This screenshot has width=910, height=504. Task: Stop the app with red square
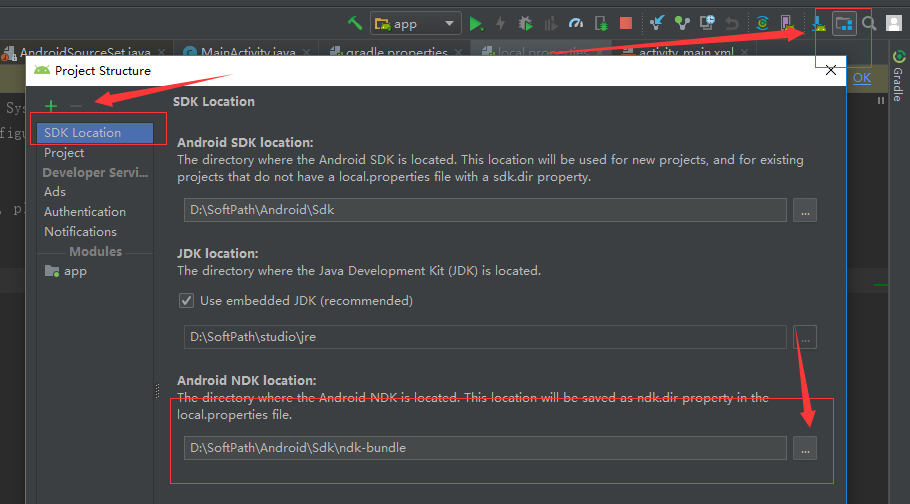coord(626,23)
